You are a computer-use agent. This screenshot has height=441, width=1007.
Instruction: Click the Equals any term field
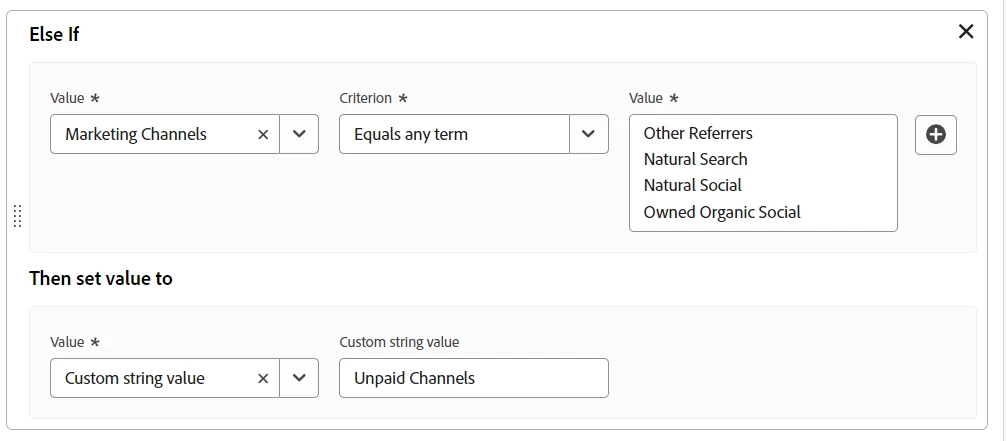[454, 135]
